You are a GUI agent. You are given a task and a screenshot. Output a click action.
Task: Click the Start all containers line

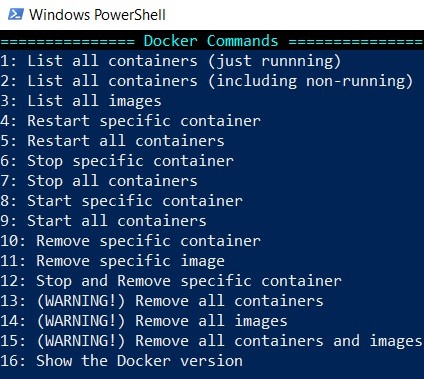tap(103, 221)
